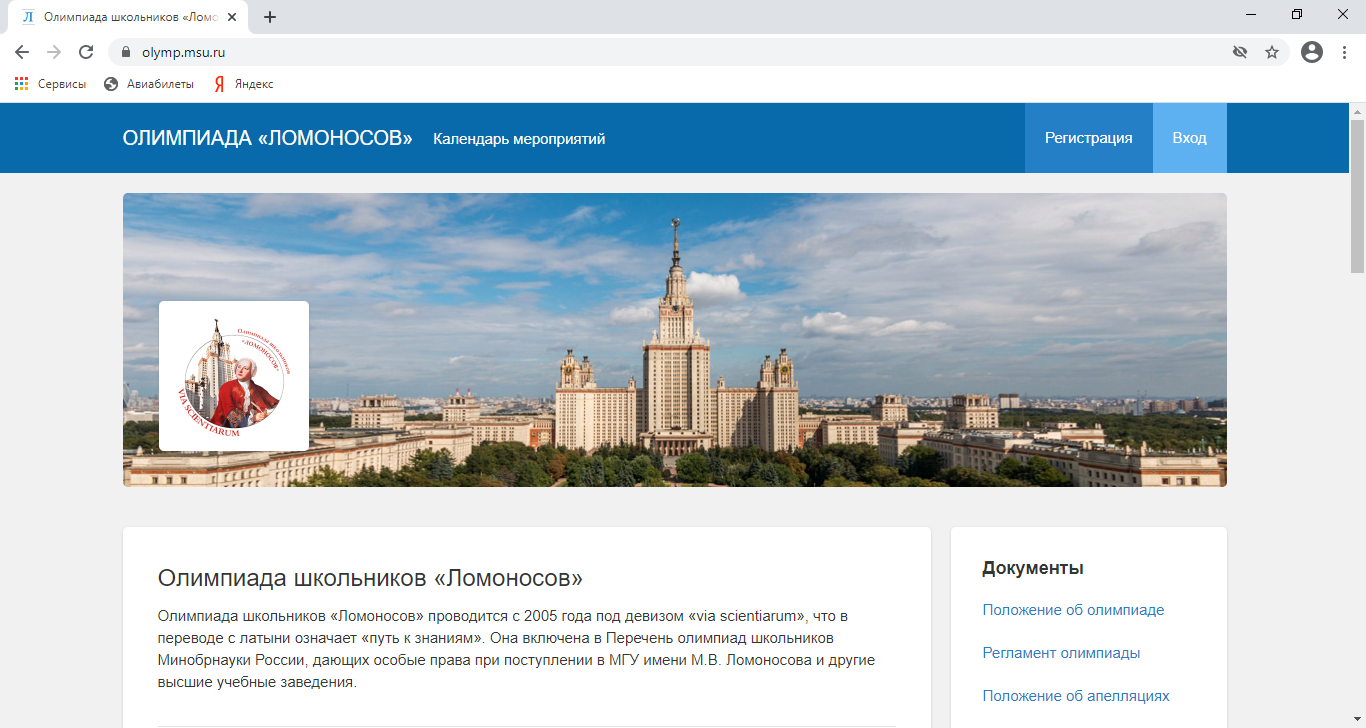Open the Chrome profile avatar
This screenshot has width=1366, height=728.
click(x=1311, y=52)
